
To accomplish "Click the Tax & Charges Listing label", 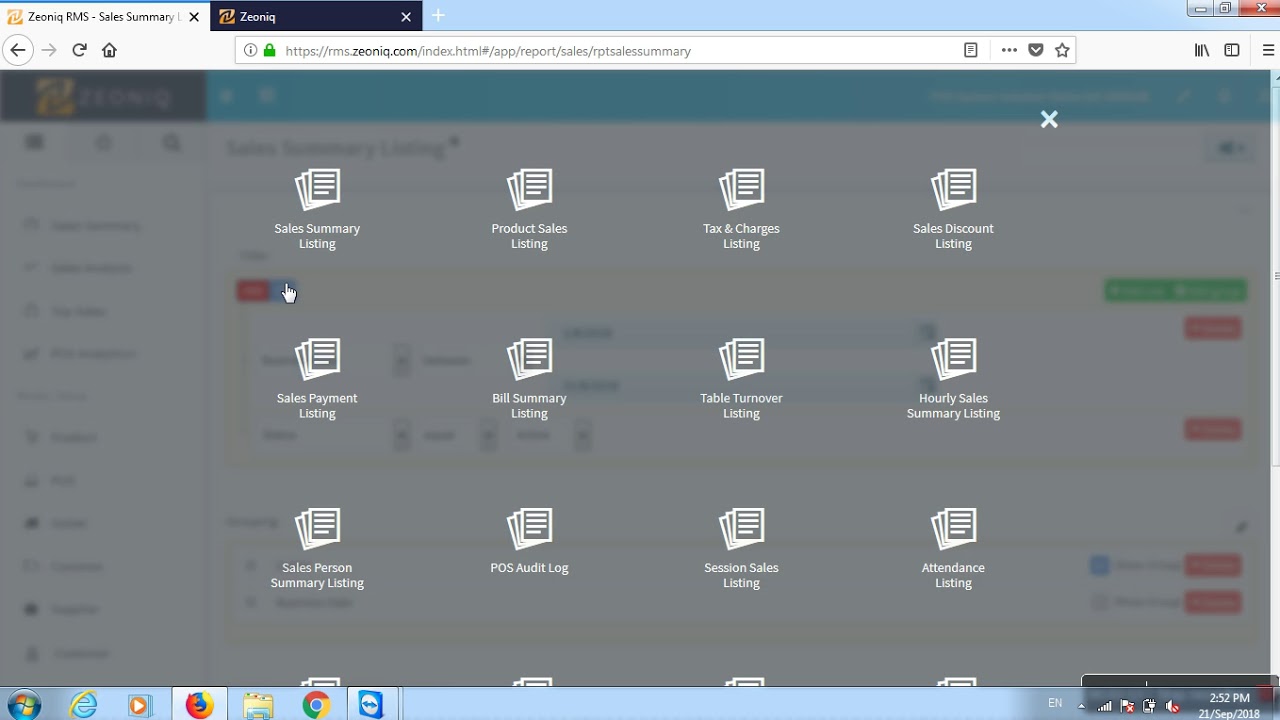I will pos(741,236).
